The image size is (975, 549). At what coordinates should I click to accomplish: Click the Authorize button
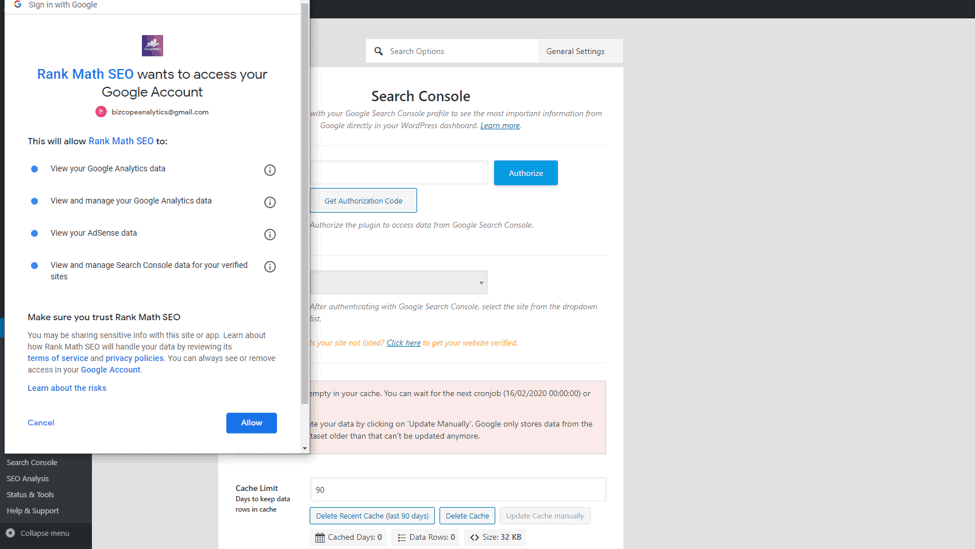tap(526, 173)
